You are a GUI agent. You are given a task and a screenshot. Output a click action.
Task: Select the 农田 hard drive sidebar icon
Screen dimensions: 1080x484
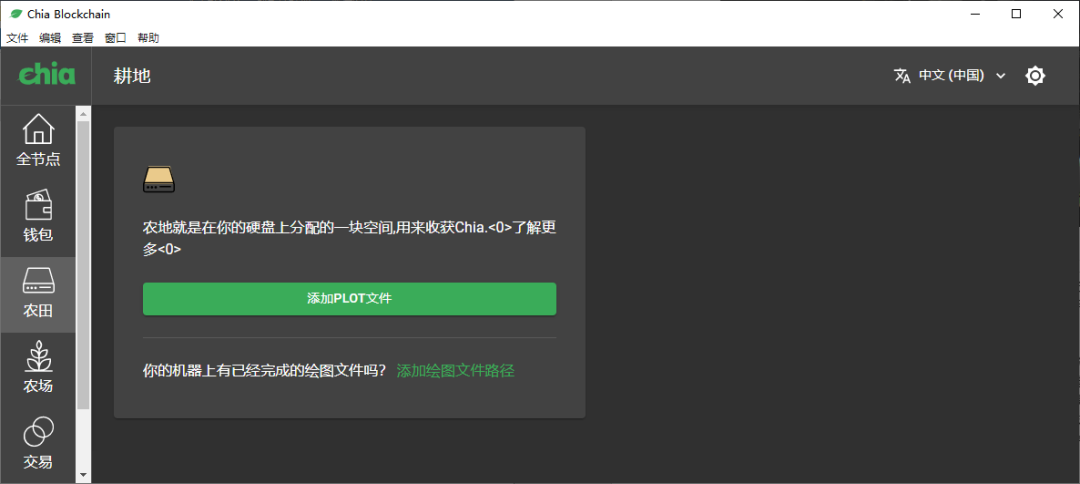coord(38,281)
